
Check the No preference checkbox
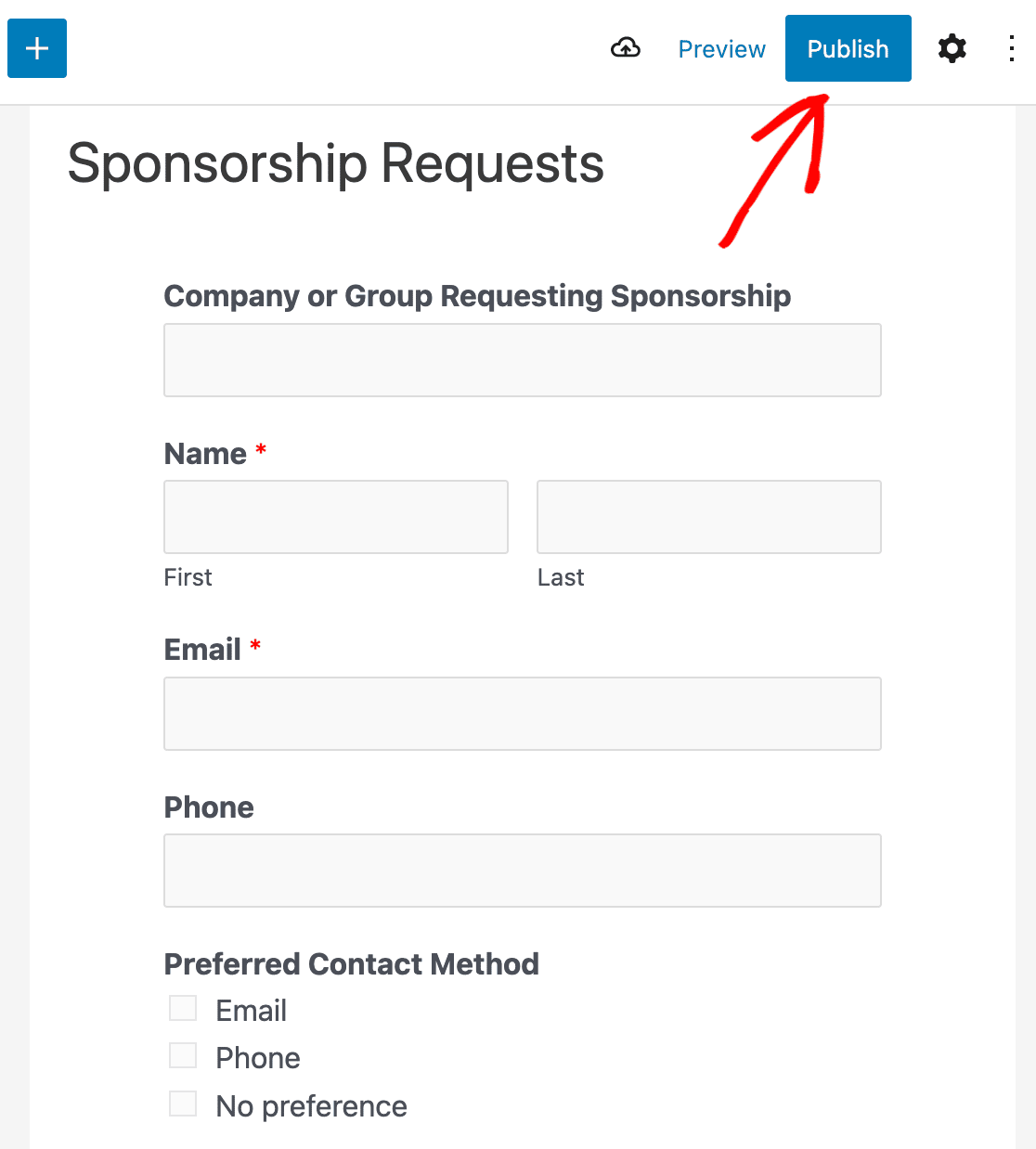183,1104
